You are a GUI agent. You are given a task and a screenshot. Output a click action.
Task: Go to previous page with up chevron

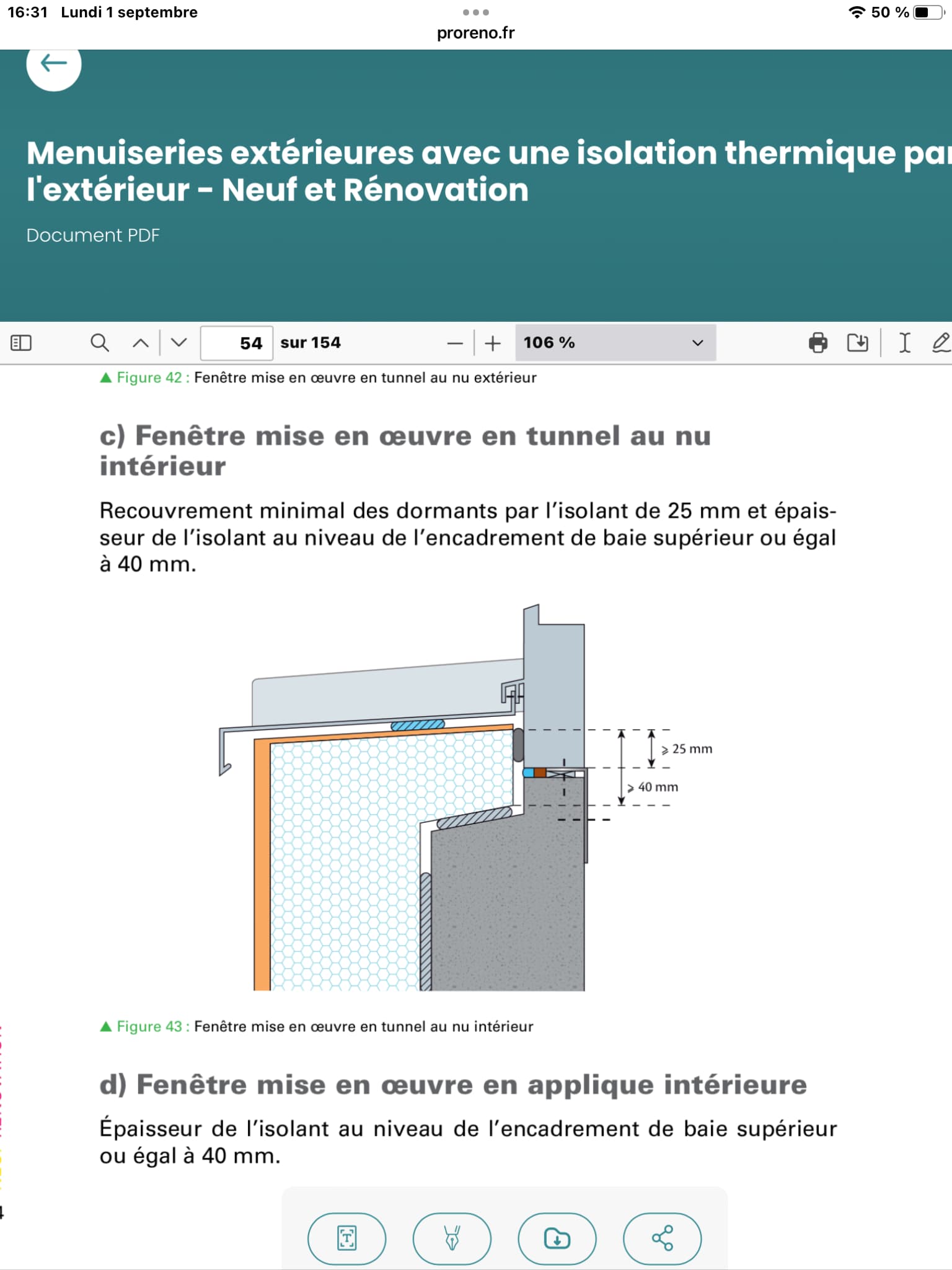(x=141, y=343)
